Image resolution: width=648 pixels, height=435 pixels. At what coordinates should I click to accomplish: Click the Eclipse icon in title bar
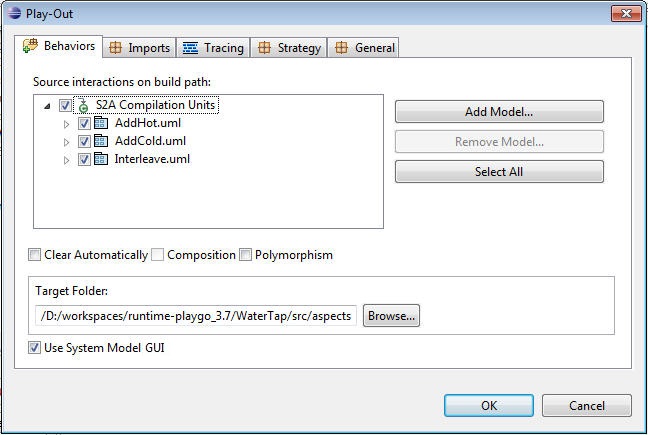tap(14, 13)
